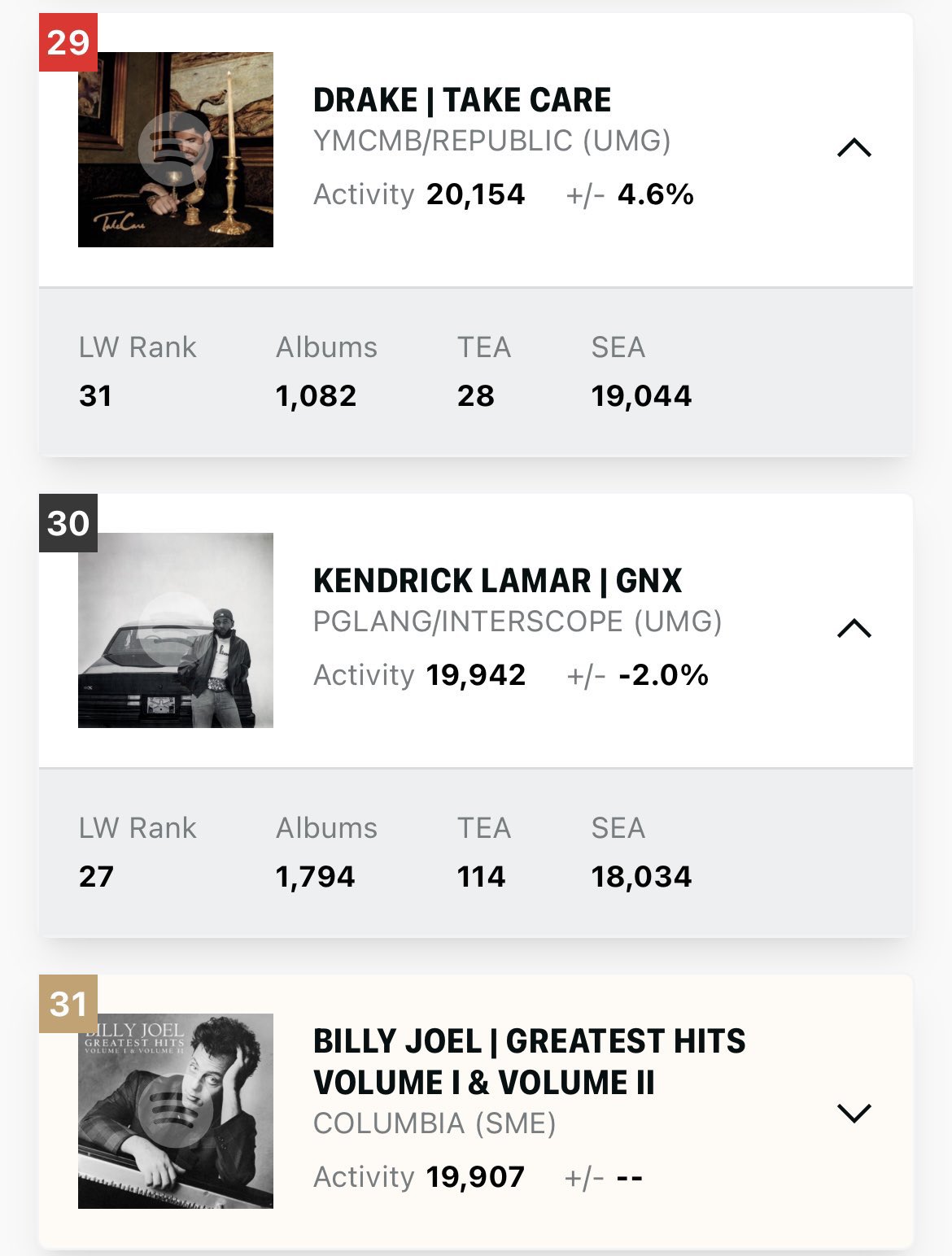952x1256 pixels.
Task: Open the DRAKE | TAKE CARE title
Action: tap(462, 100)
